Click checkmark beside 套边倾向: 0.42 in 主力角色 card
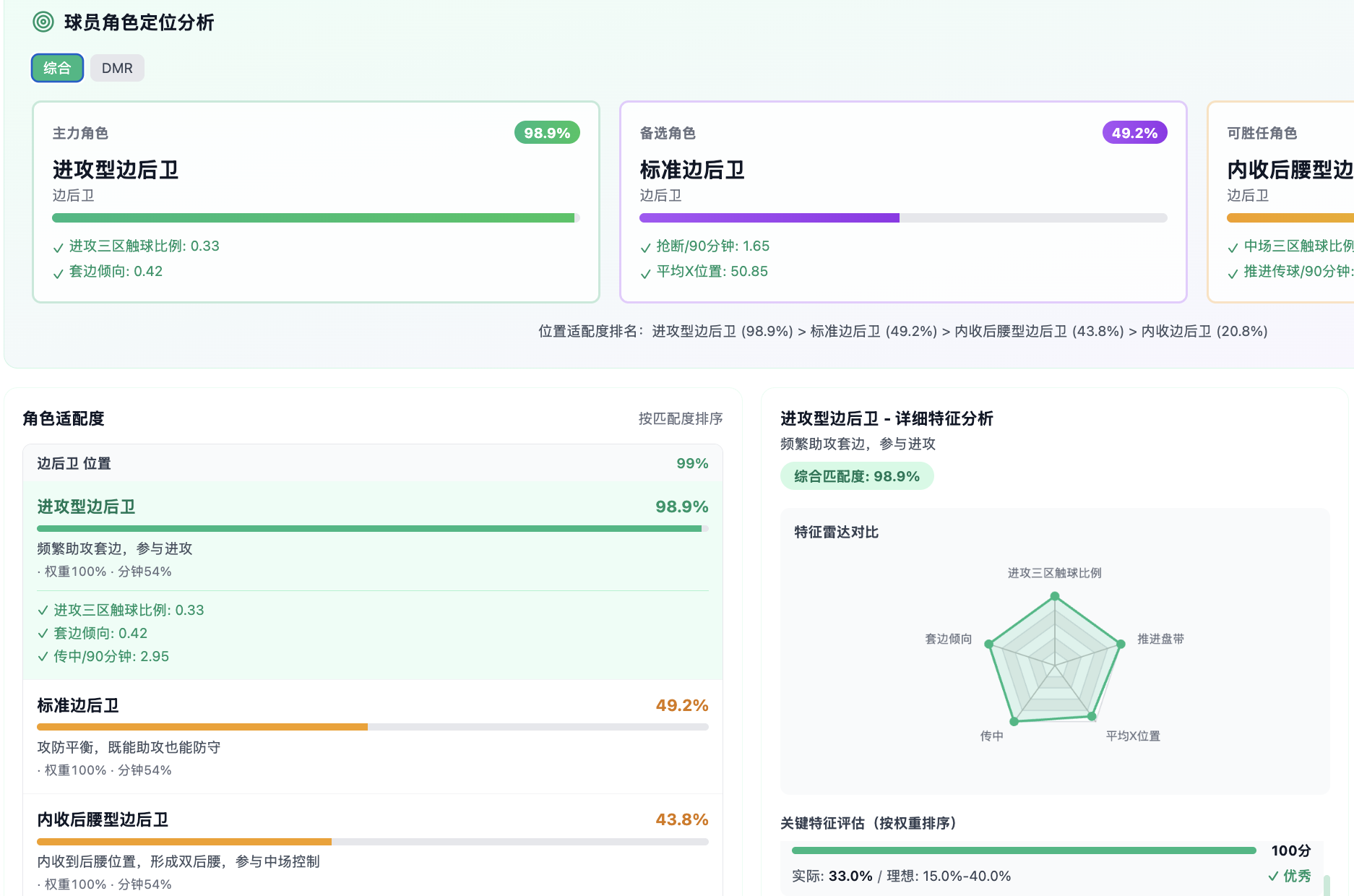This screenshot has height=896, width=1354. pos(59,273)
